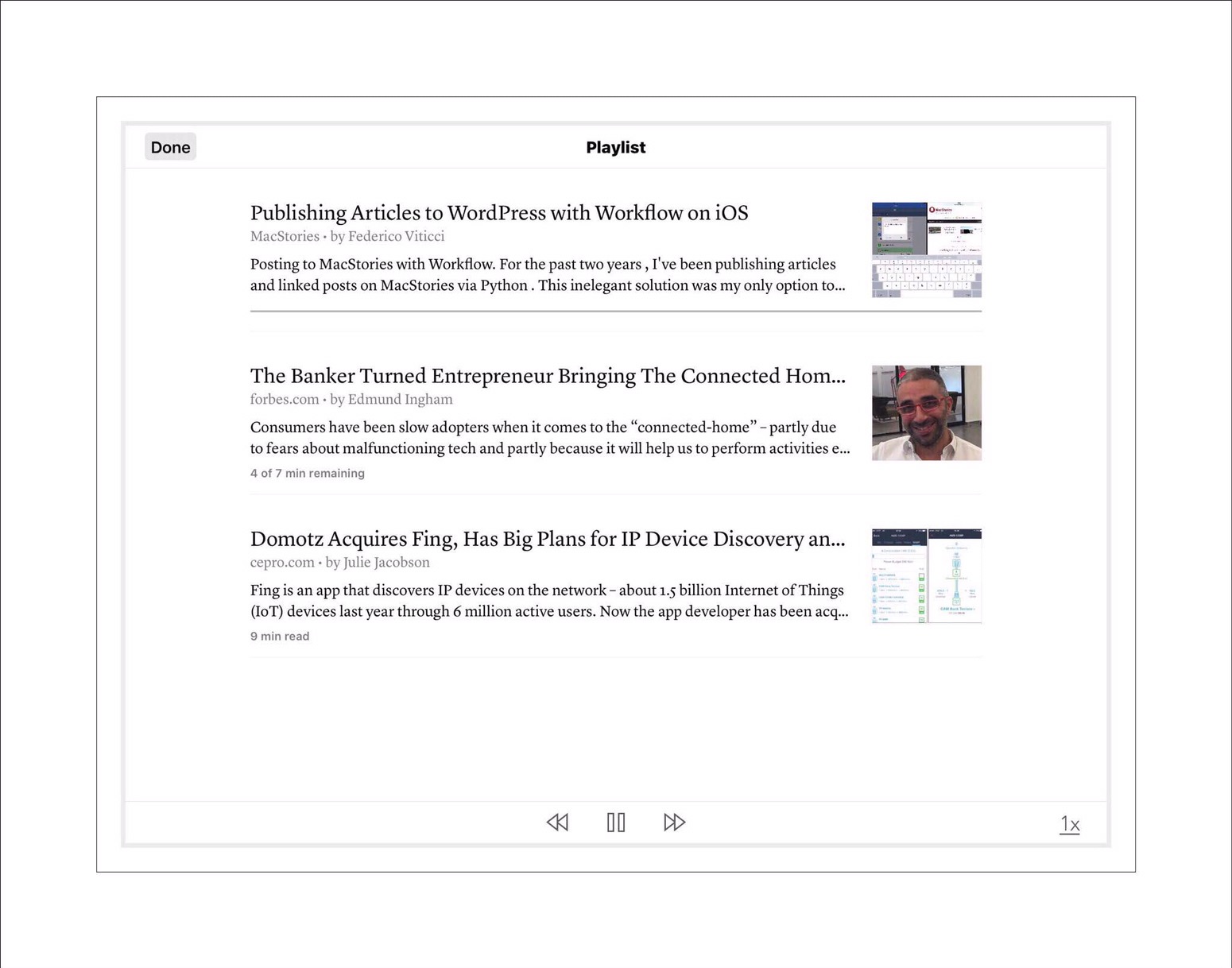Click the '9 min read' label
1232x968 pixels.
click(280, 636)
